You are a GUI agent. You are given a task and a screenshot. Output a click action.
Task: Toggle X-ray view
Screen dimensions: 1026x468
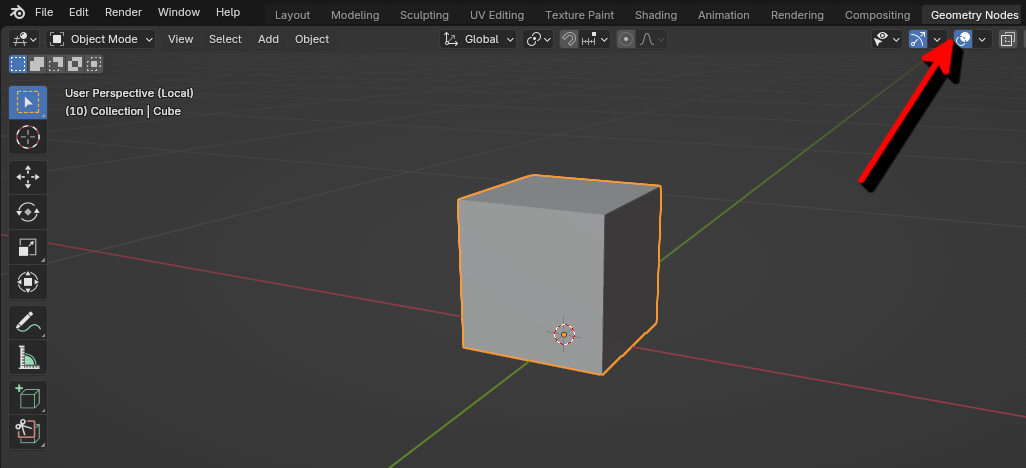[1008, 39]
